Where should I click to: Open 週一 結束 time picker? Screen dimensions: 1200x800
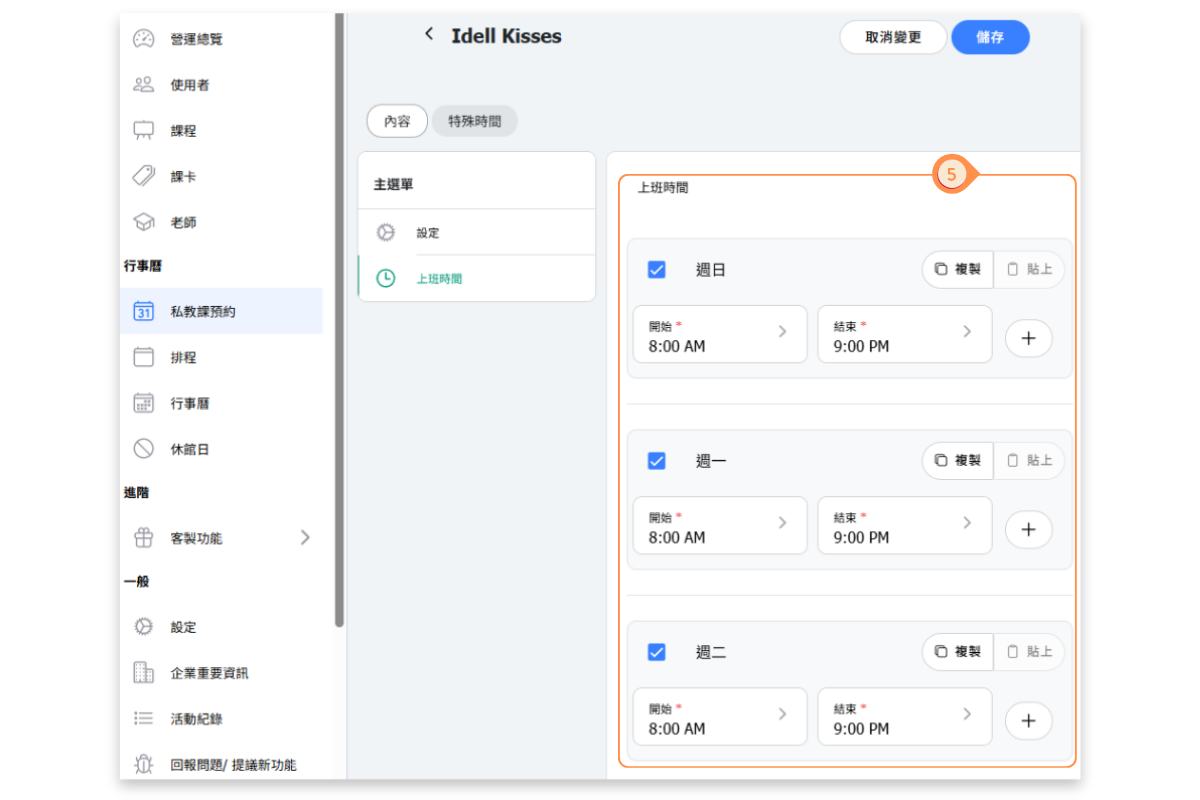point(904,525)
